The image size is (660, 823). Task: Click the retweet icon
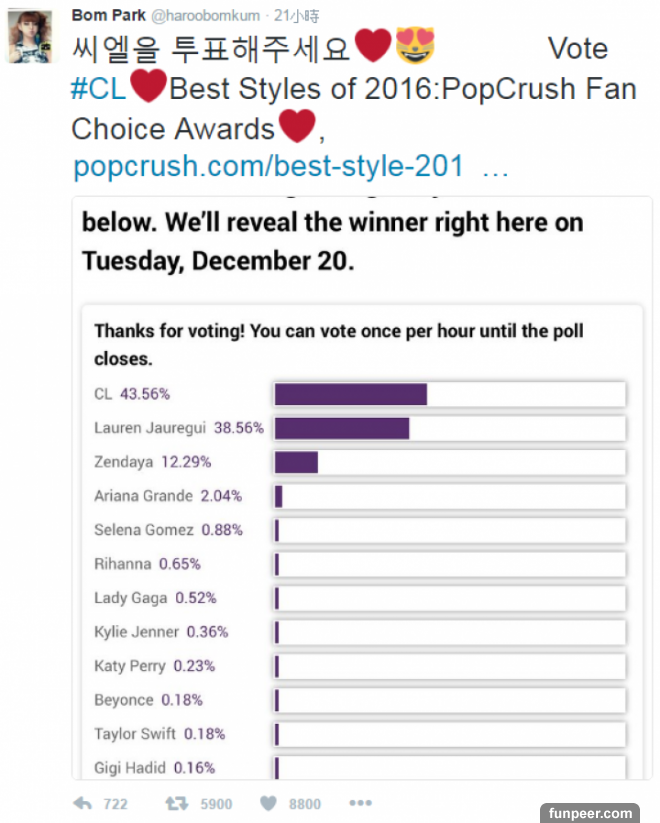(176, 803)
